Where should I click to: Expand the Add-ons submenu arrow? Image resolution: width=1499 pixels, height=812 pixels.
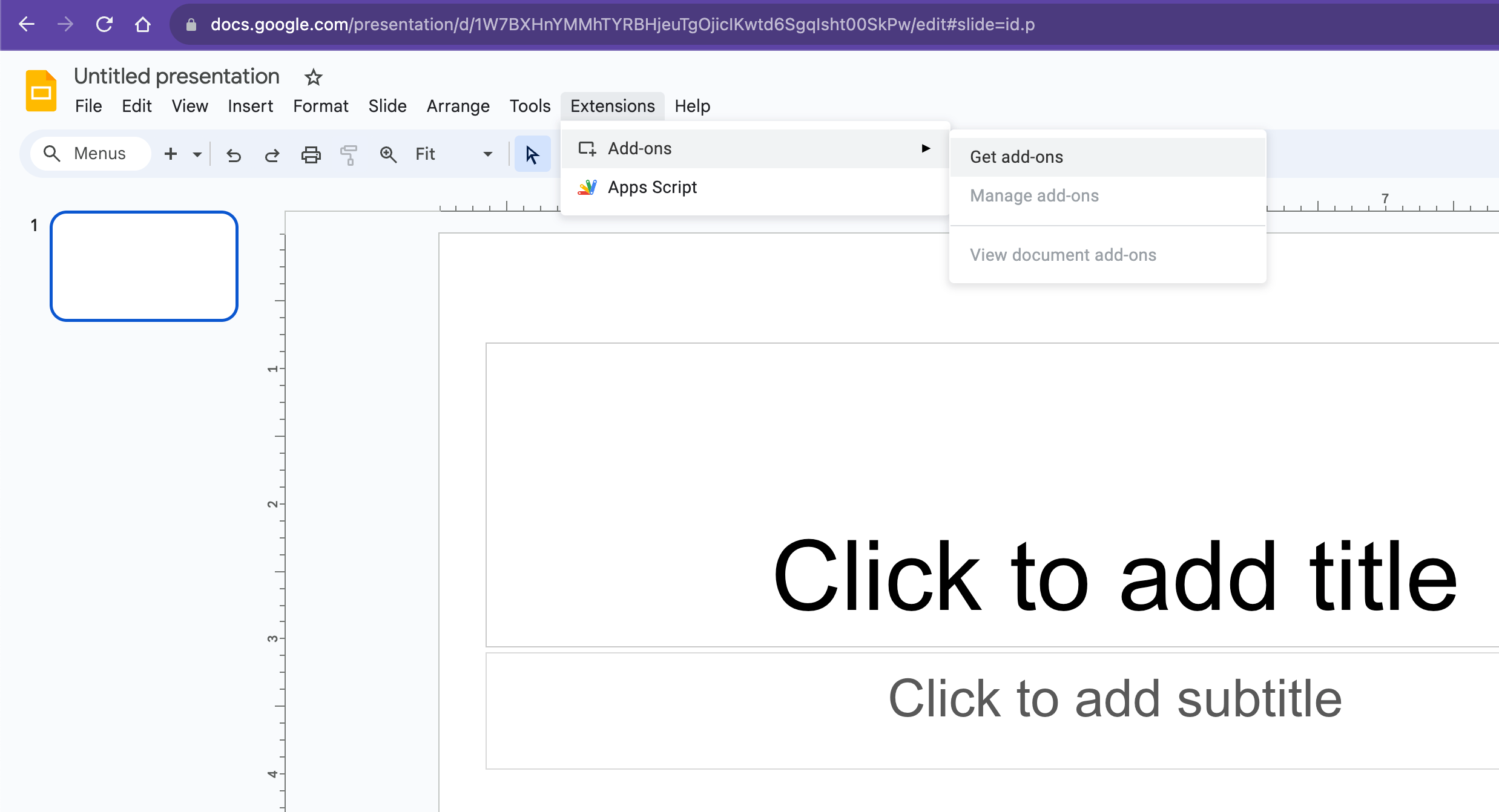point(925,148)
